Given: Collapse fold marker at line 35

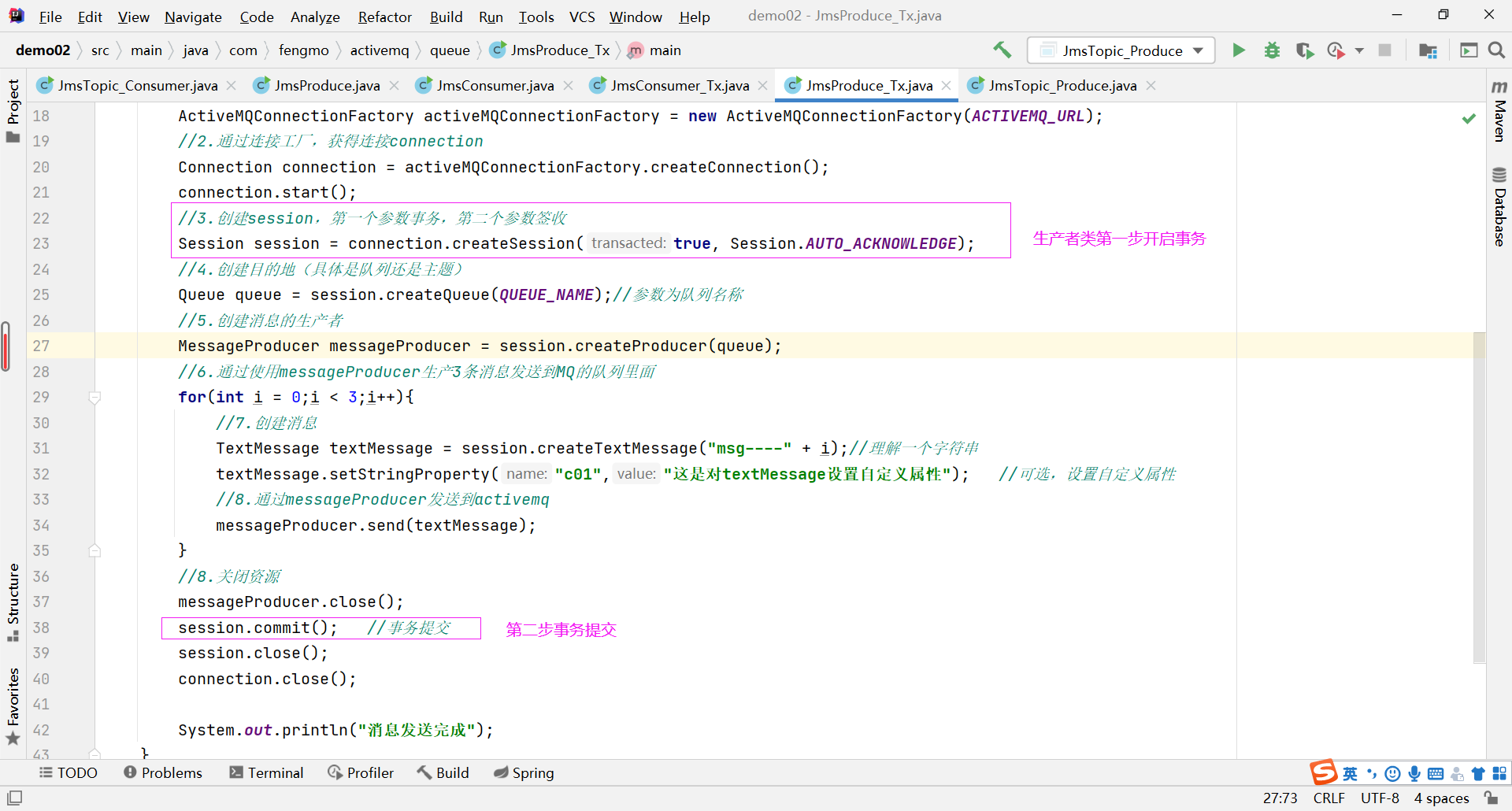Looking at the screenshot, I should pos(94,550).
